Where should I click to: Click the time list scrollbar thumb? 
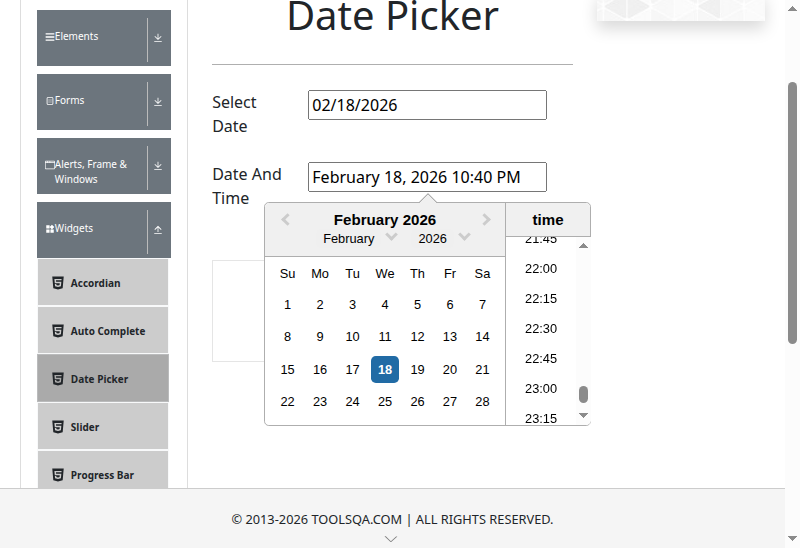pyautogui.click(x=584, y=394)
